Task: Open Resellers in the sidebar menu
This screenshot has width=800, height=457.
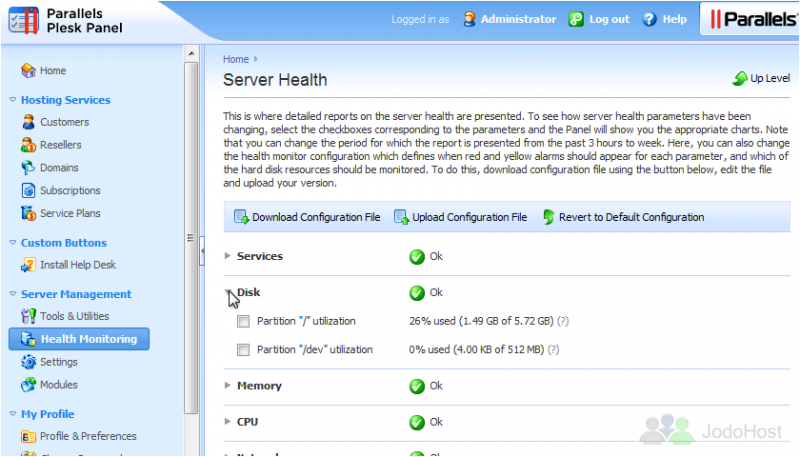Action: 61,145
